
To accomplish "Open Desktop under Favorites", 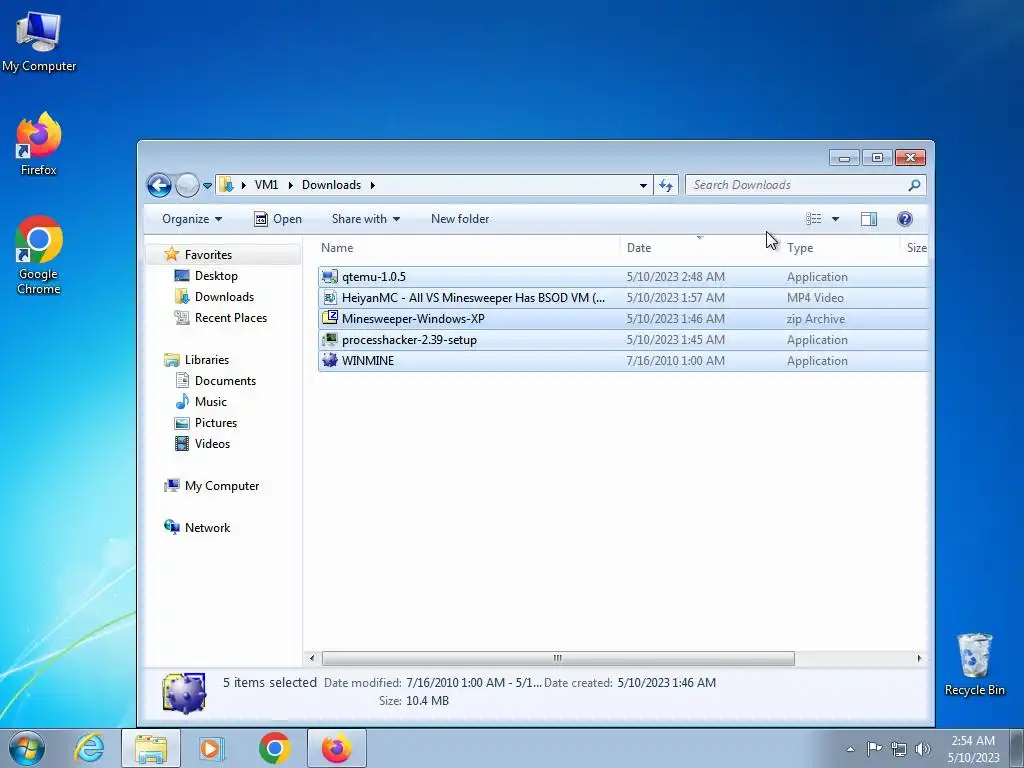I will (216, 276).
